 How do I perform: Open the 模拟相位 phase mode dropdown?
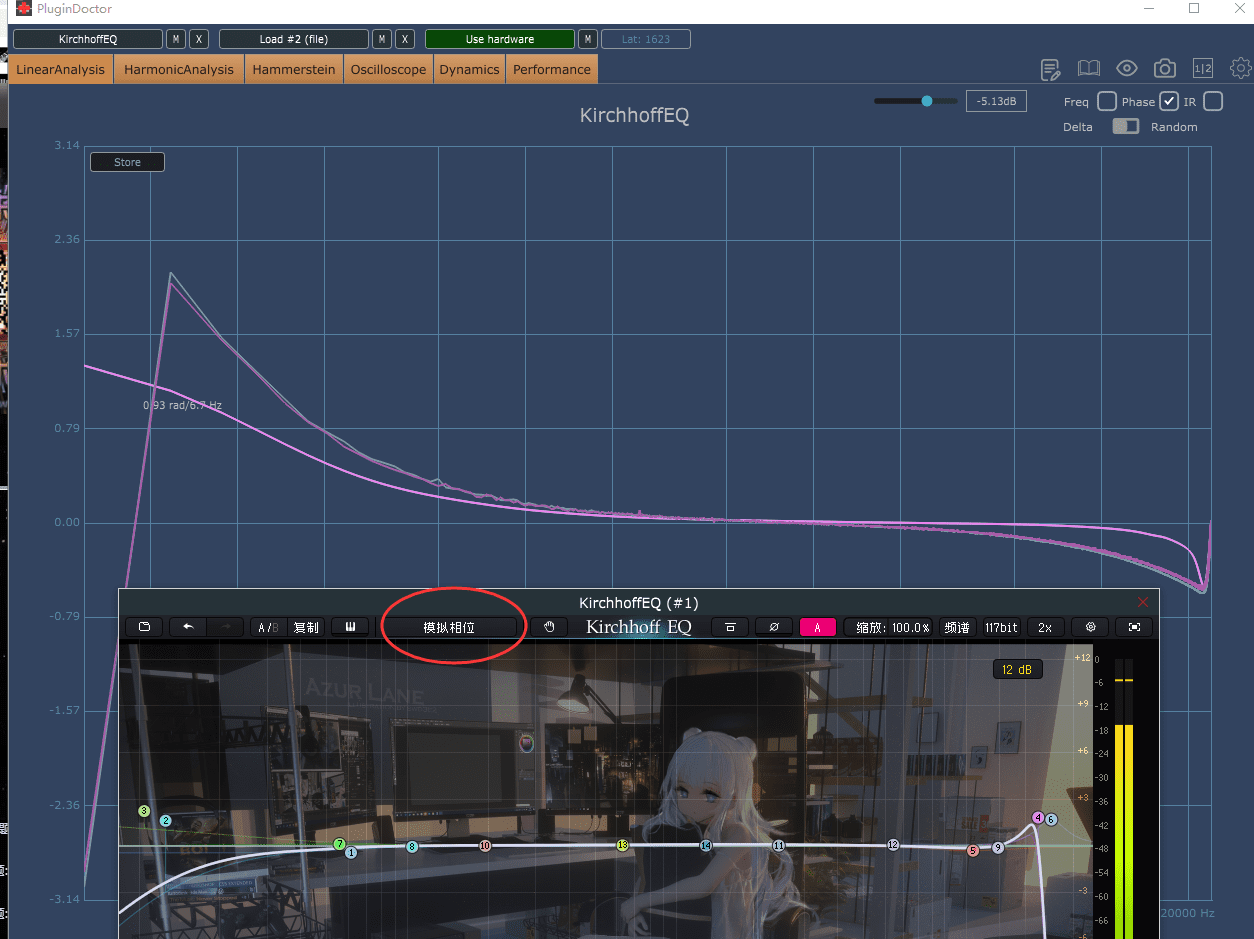[x=449, y=627]
